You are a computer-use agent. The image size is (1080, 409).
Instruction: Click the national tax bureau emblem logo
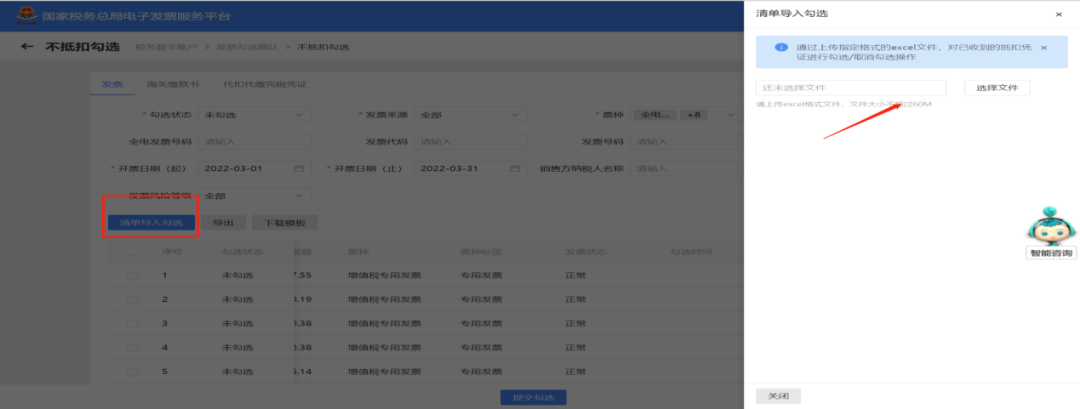tap(27, 15)
